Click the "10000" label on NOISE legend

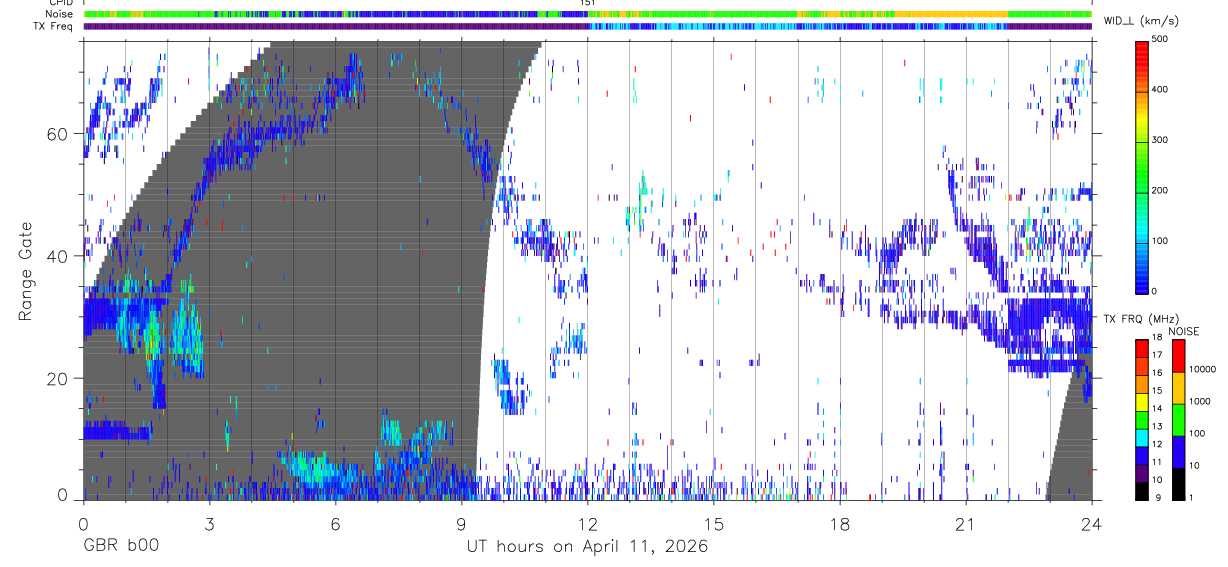click(1205, 369)
